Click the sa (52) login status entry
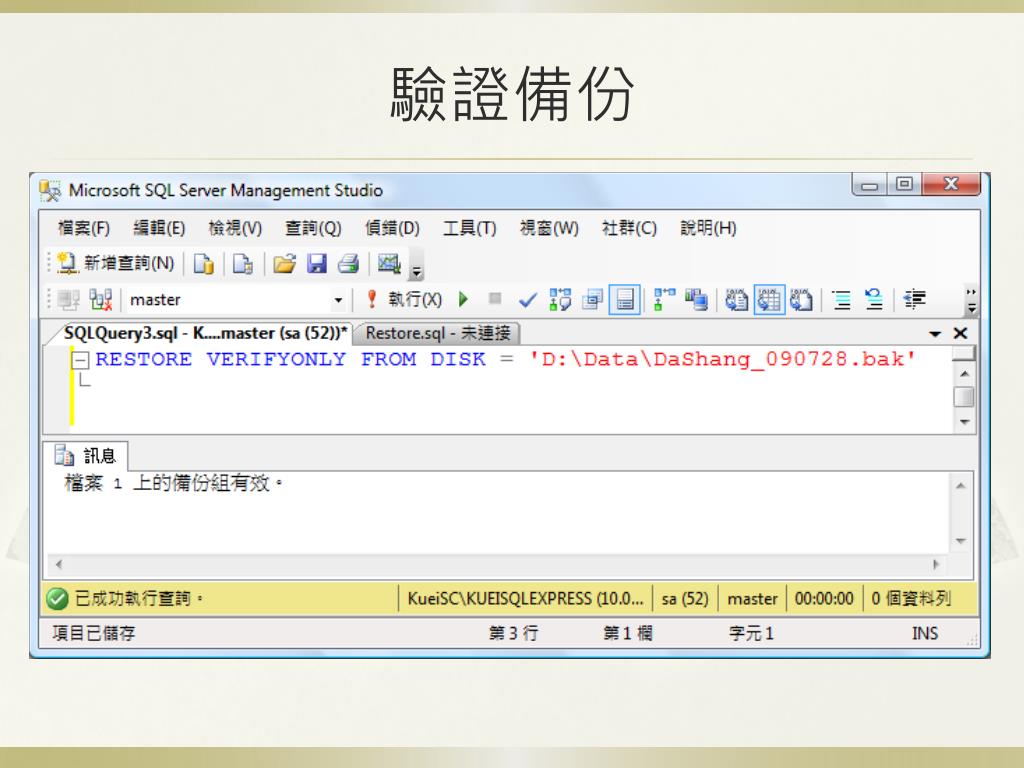Image resolution: width=1024 pixels, height=768 pixels. coord(685,599)
